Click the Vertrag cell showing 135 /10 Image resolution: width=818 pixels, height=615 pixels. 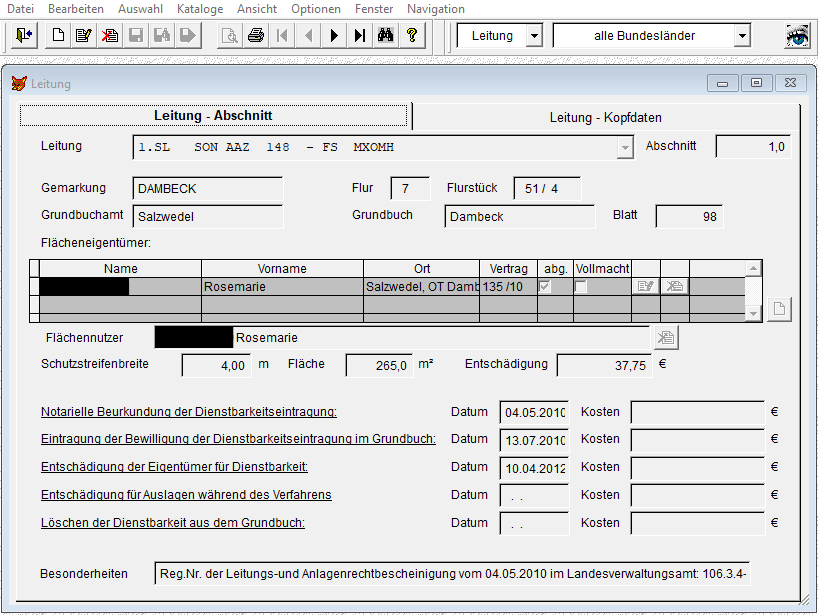click(x=508, y=286)
